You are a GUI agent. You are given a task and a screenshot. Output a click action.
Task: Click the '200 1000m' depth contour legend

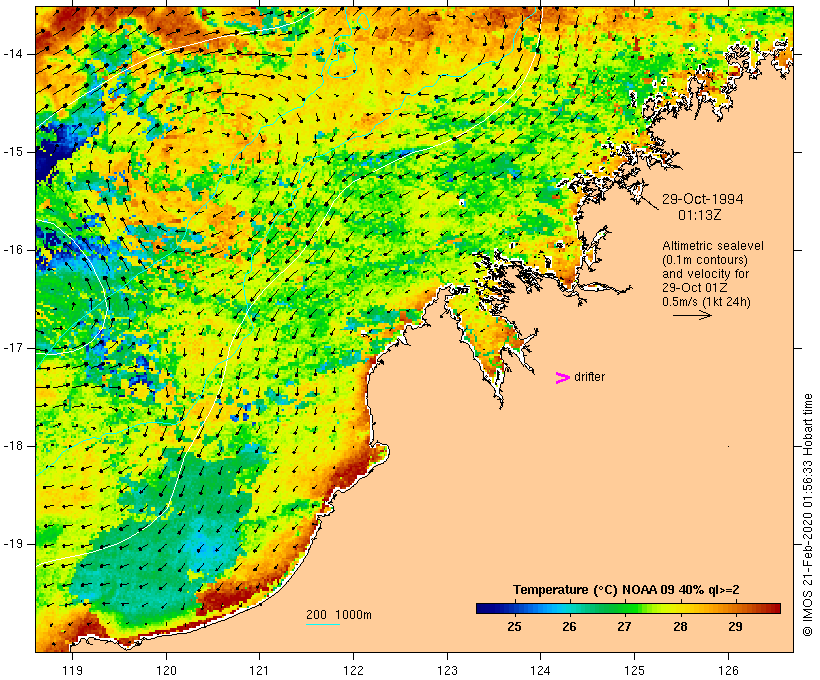[x=339, y=615]
